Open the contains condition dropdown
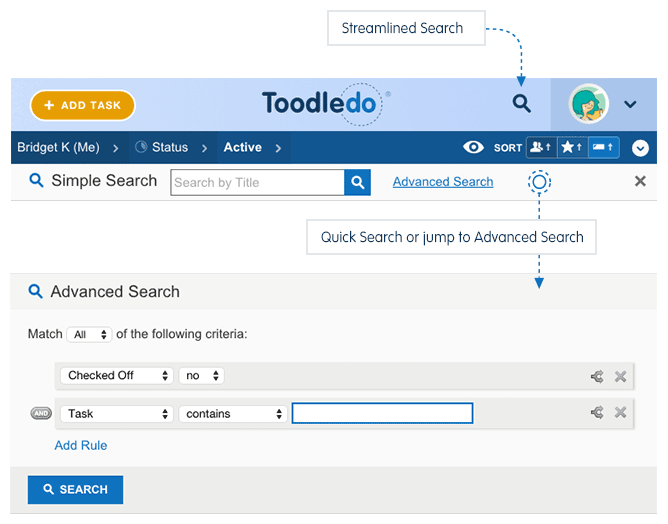 233,413
